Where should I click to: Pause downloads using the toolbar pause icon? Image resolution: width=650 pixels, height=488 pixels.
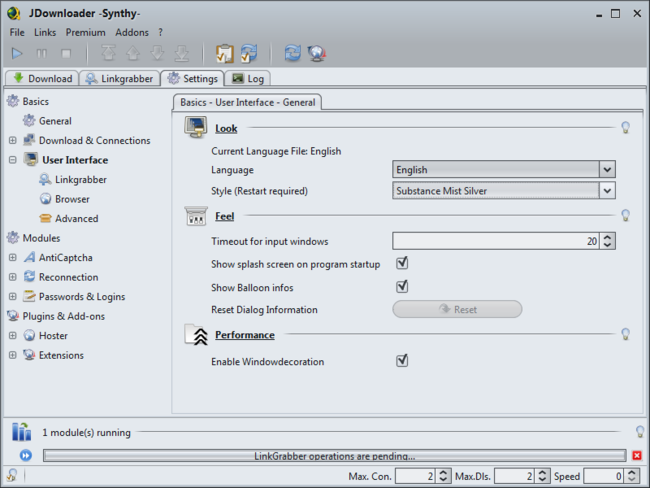click(42, 53)
